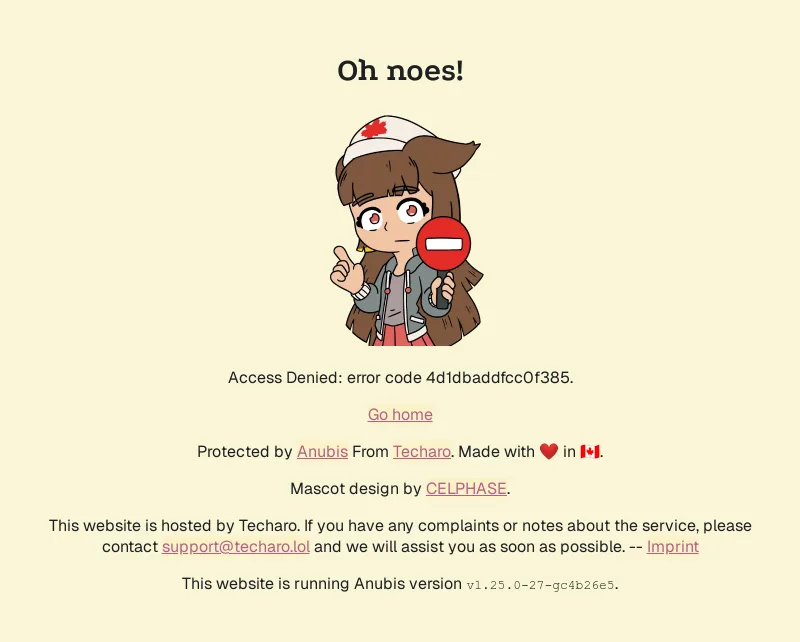Viewport: 800px width, 642px height.
Task: Visit the CELPHASE mascot designer link
Action: click(x=466, y=488)
